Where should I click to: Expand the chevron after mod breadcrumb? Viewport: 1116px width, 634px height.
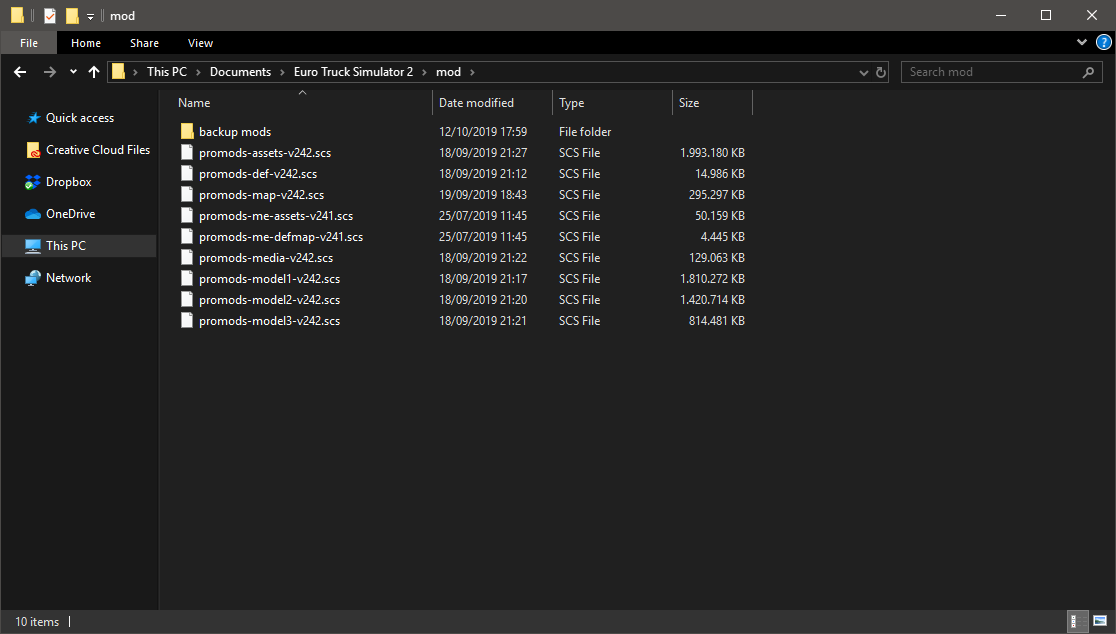[x=472, y=72]
